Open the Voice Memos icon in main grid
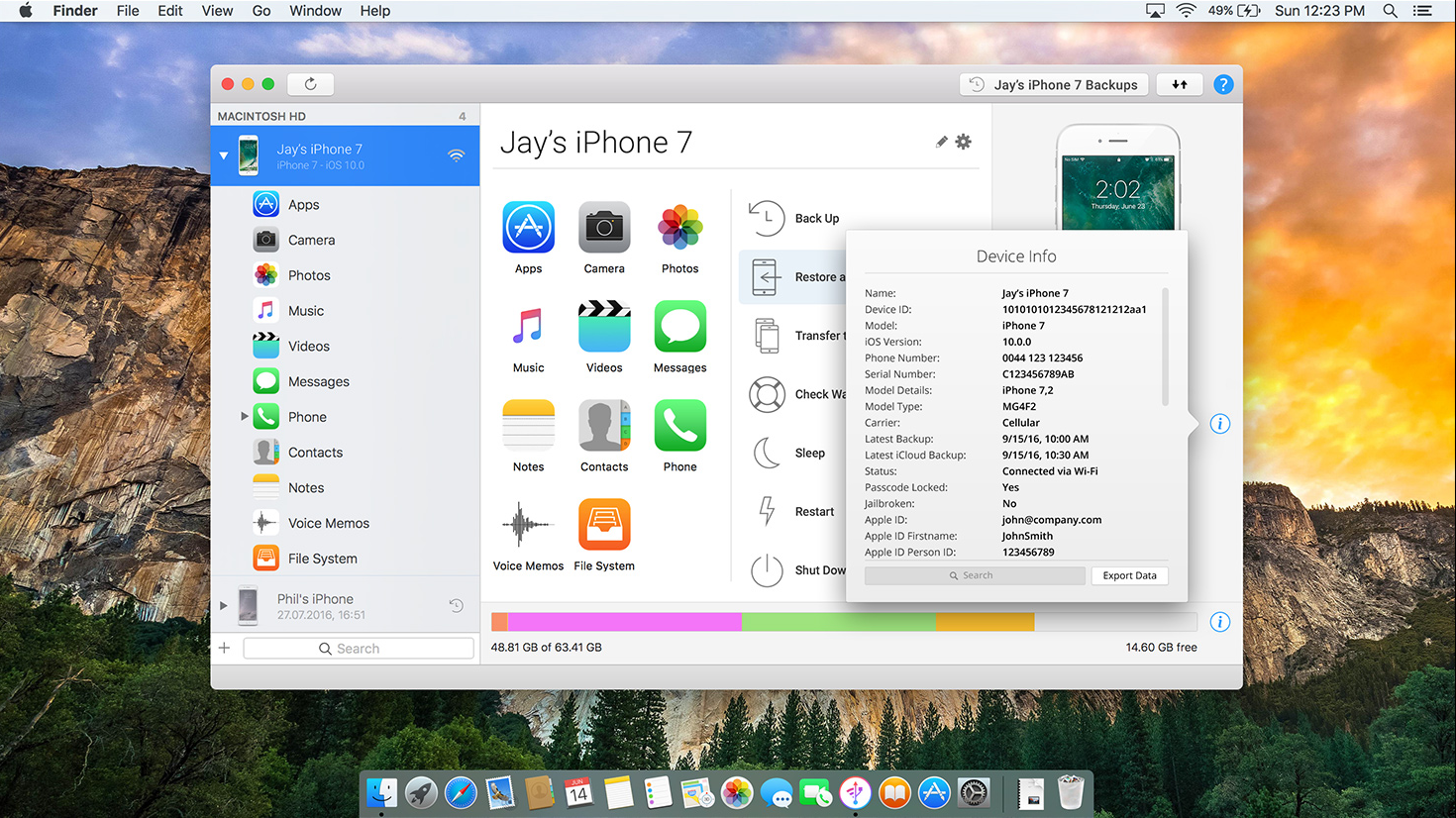 [528, 525]
